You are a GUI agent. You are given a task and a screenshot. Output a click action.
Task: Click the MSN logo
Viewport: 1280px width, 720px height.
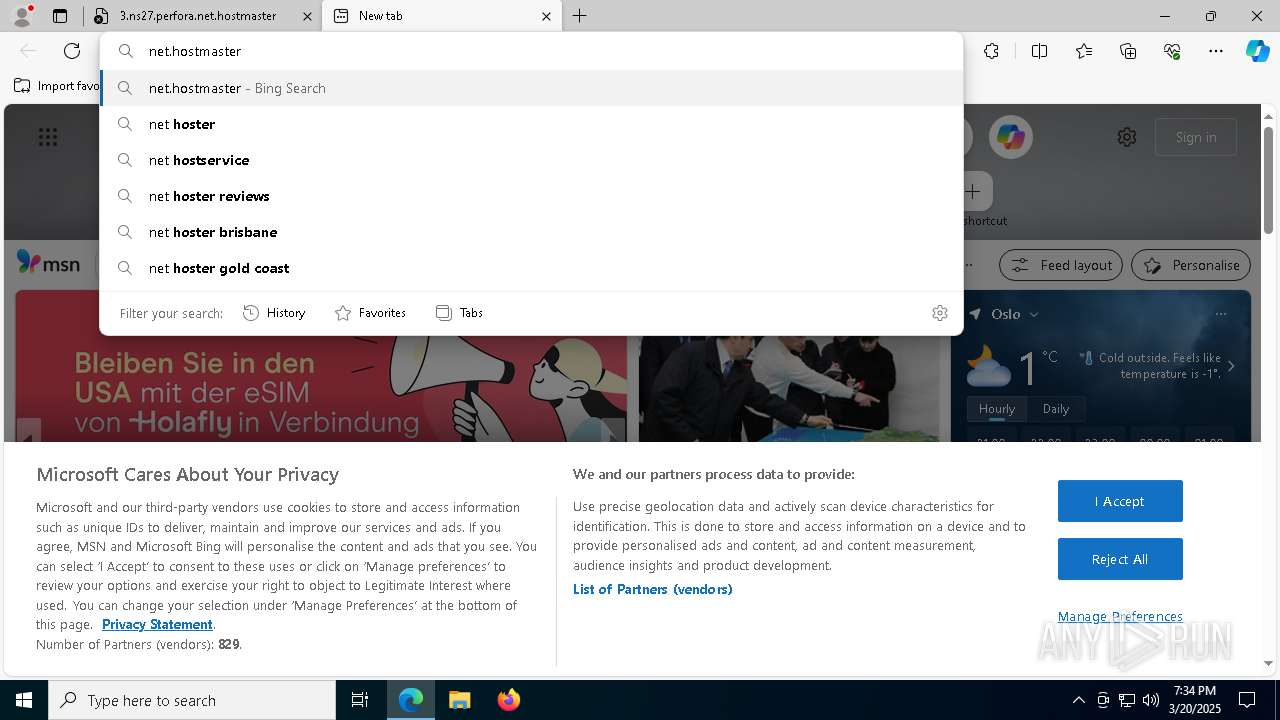(48, 262)
